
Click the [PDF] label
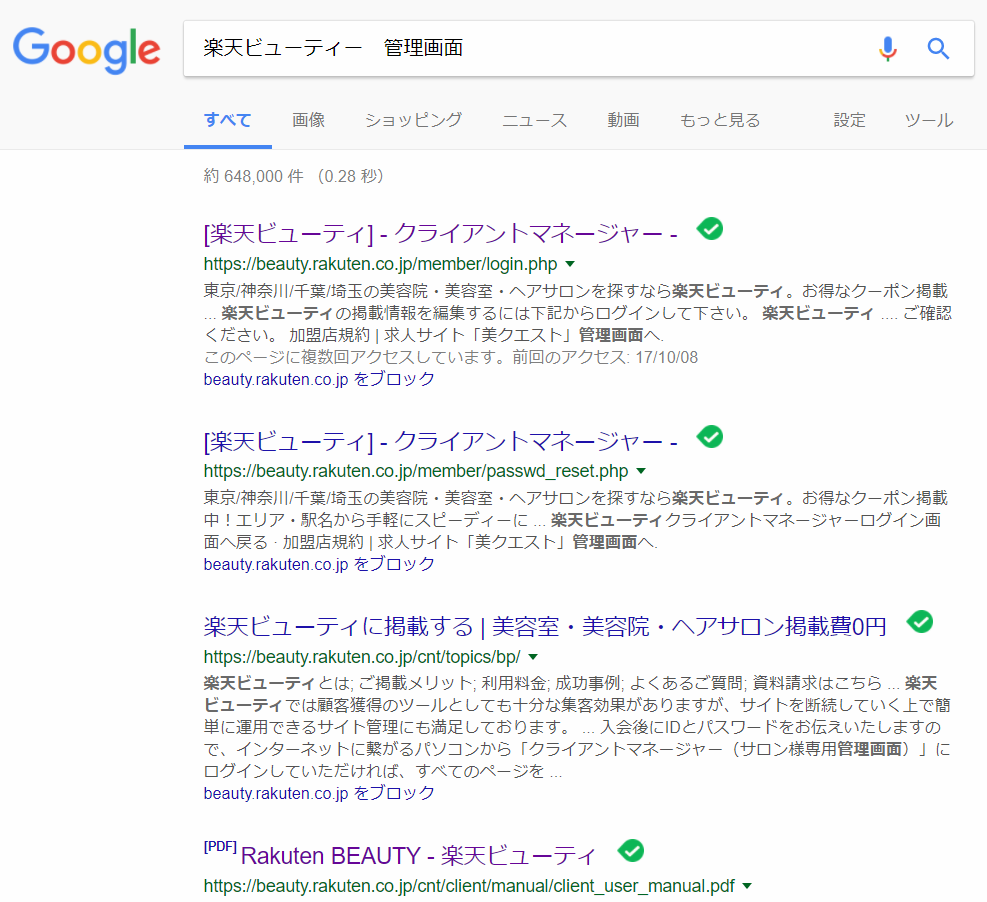[x=220, y=846]
